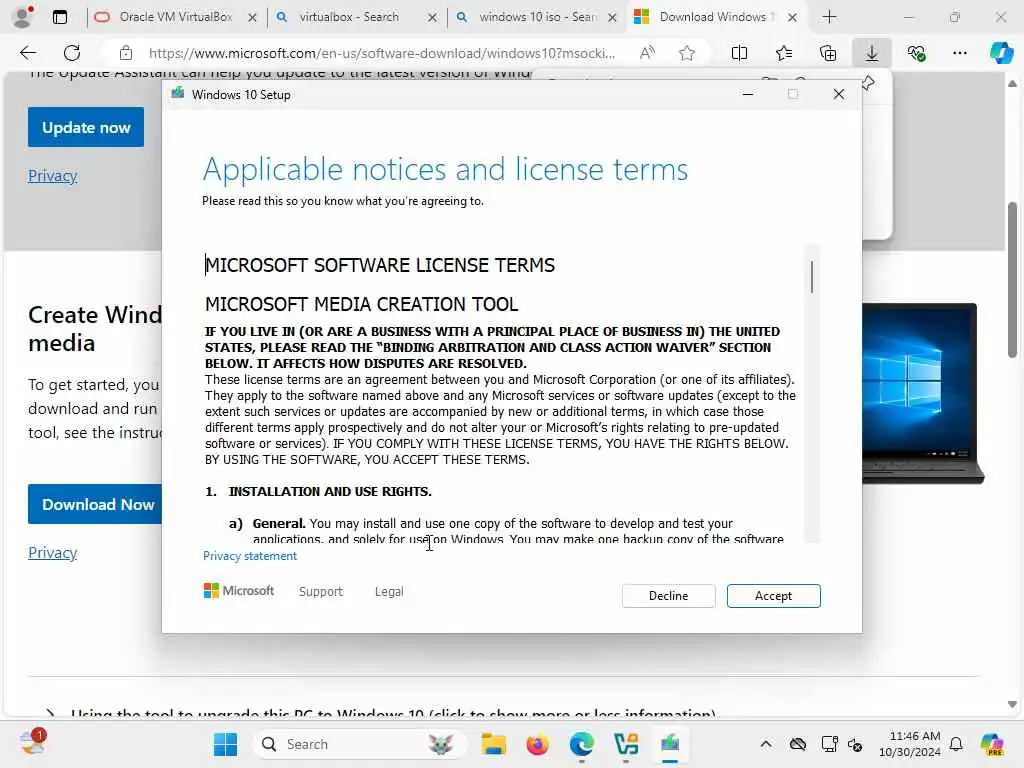The image size is (1024, 768).
Task: Click the license text scrollbar thumb
Action: pyautogui.click(x=812, y=277)
